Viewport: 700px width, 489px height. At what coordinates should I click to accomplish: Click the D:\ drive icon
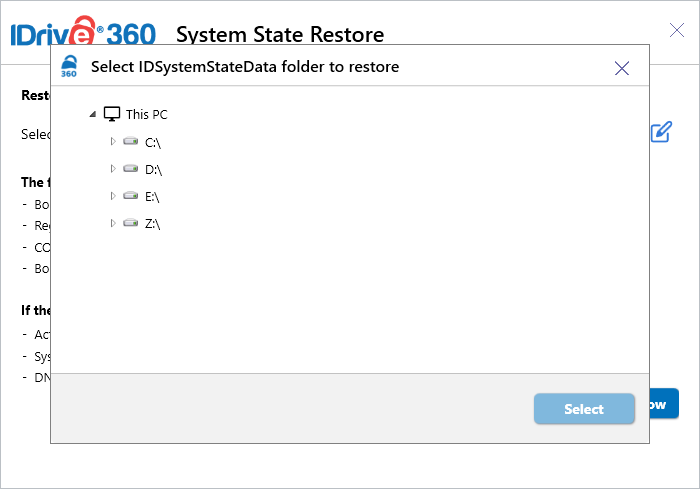click(x=130, y=169)
